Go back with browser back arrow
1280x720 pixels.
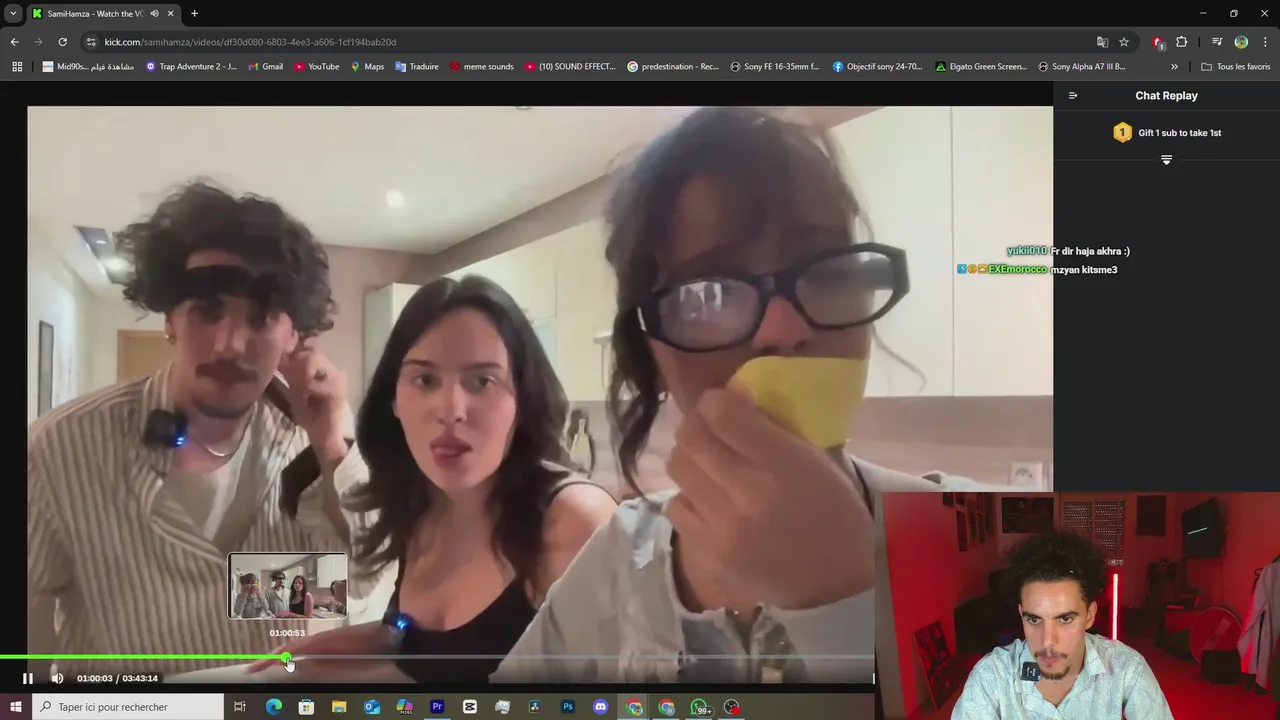tap(14, 42)
